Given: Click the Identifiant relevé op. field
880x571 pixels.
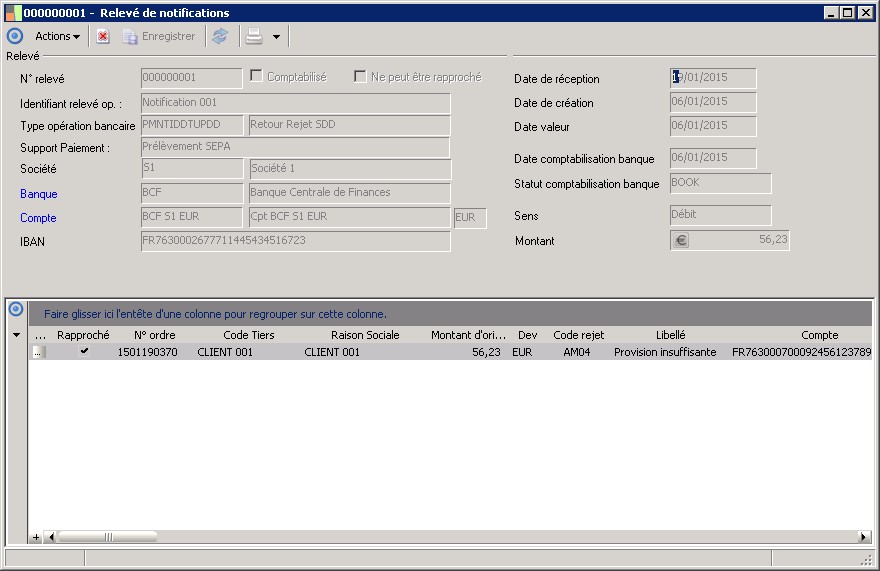Looking at the screenshot, I should (295, 103).
